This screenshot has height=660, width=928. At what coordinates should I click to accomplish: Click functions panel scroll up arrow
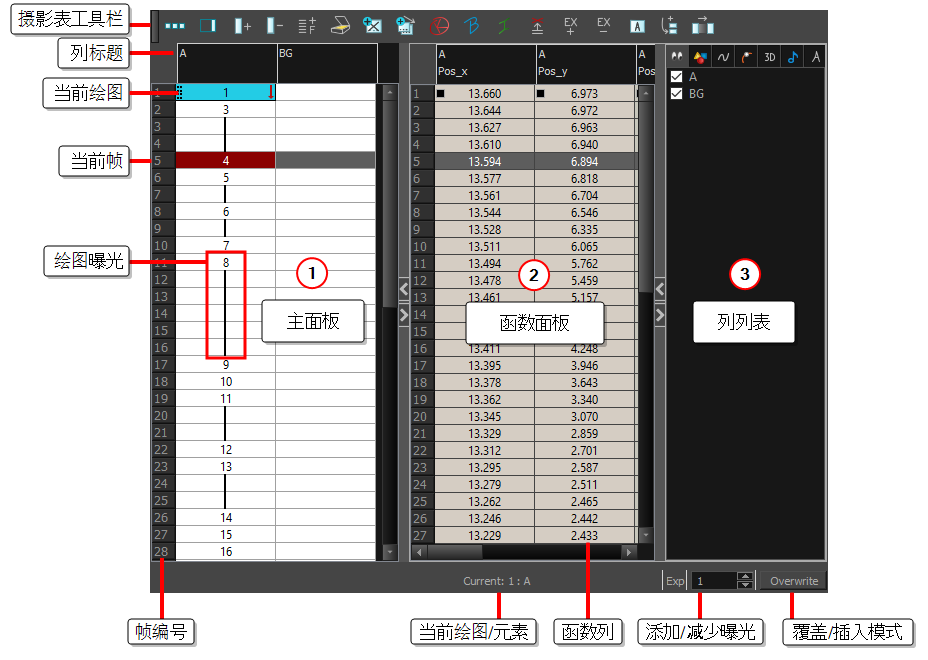point(646,94)
